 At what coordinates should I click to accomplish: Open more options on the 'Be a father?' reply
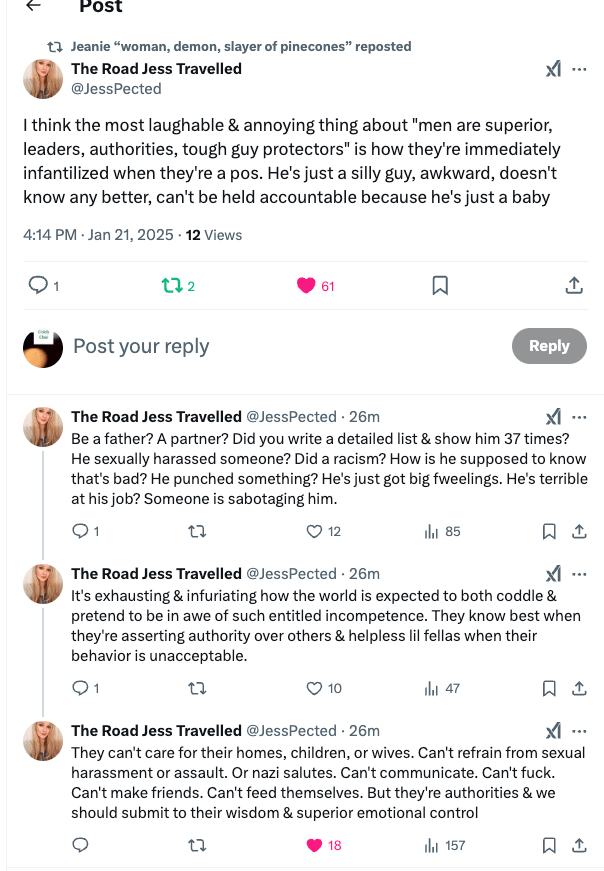[x=580, y=416]
